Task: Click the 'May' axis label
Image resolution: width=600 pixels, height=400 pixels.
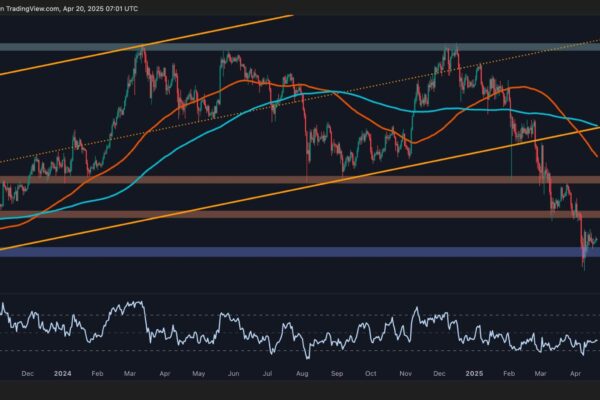Action: pos(199,374)
